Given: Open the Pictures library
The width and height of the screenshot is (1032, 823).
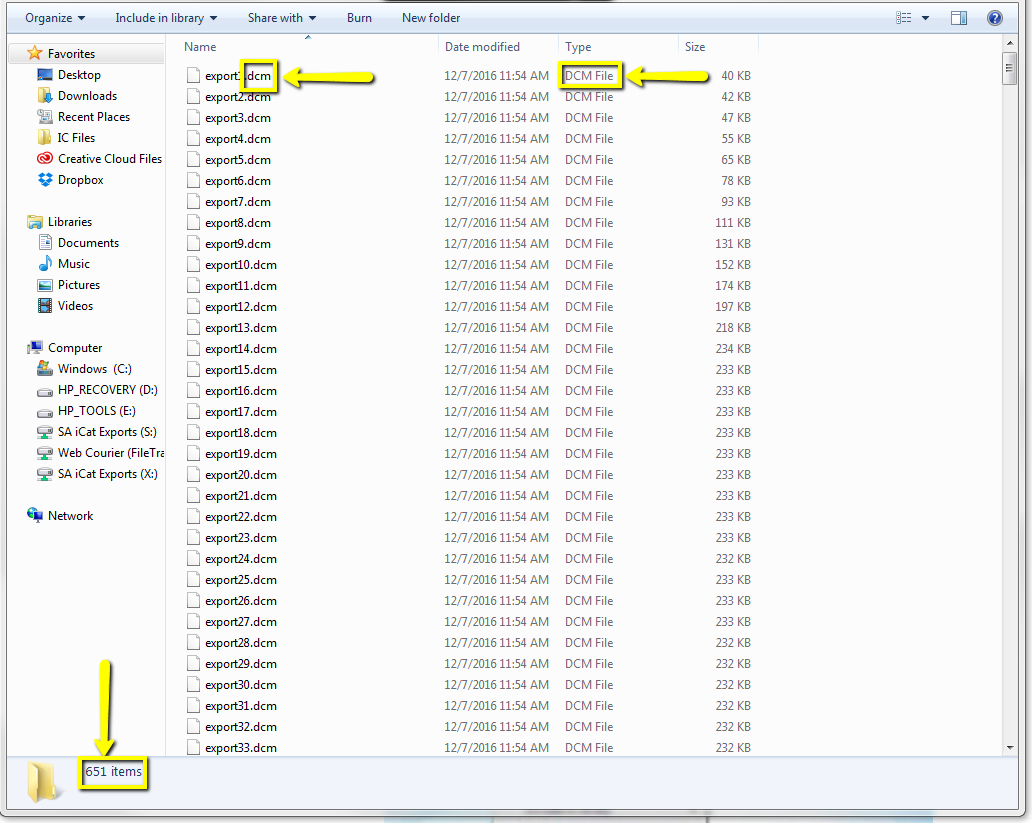Looking at the screenshot, I should pyautogui.click(x=68, y=285).
